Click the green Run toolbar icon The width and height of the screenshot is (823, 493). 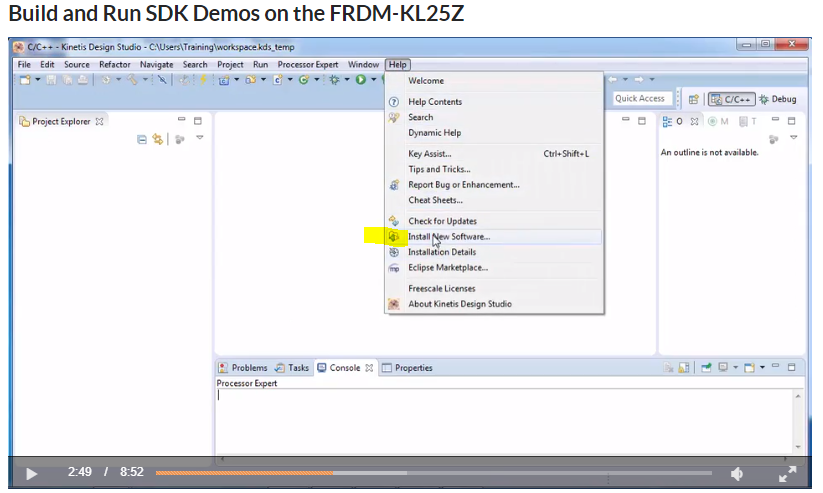point(361,80)
